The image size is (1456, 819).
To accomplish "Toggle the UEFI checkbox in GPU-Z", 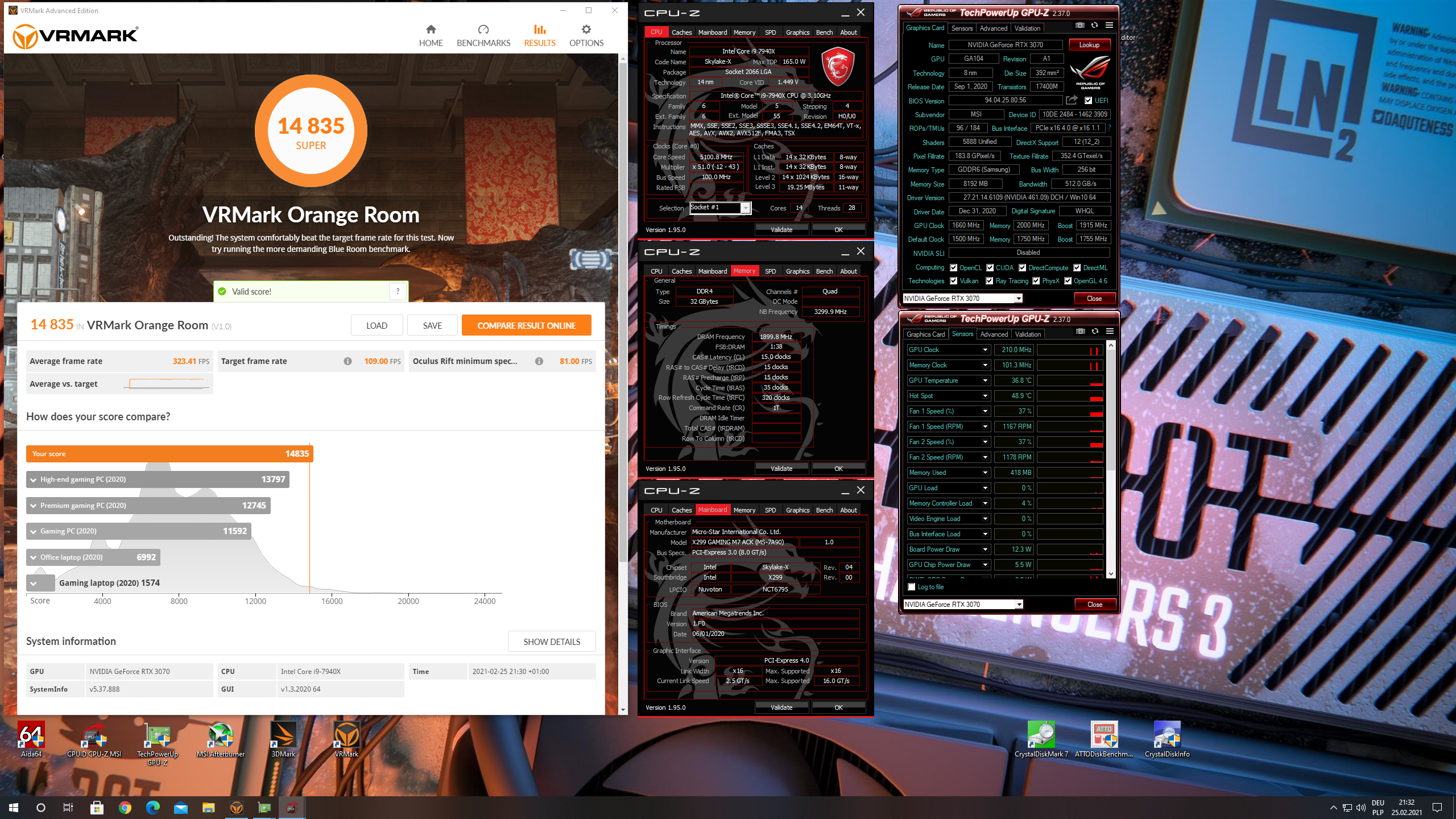I will click(x=1088, y=101).
